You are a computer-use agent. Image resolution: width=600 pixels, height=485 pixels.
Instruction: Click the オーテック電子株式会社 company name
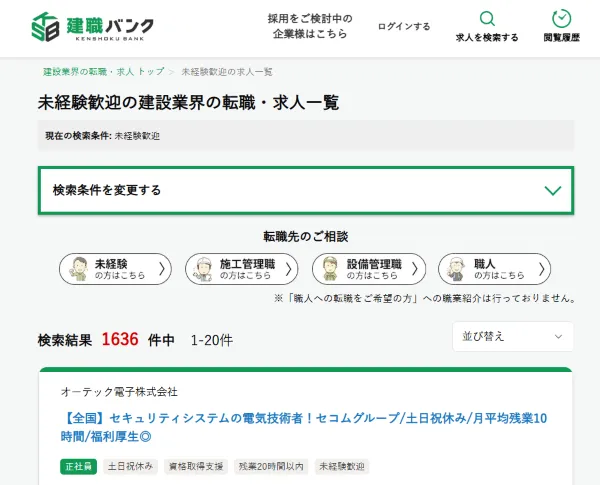(x=119, y=392)
